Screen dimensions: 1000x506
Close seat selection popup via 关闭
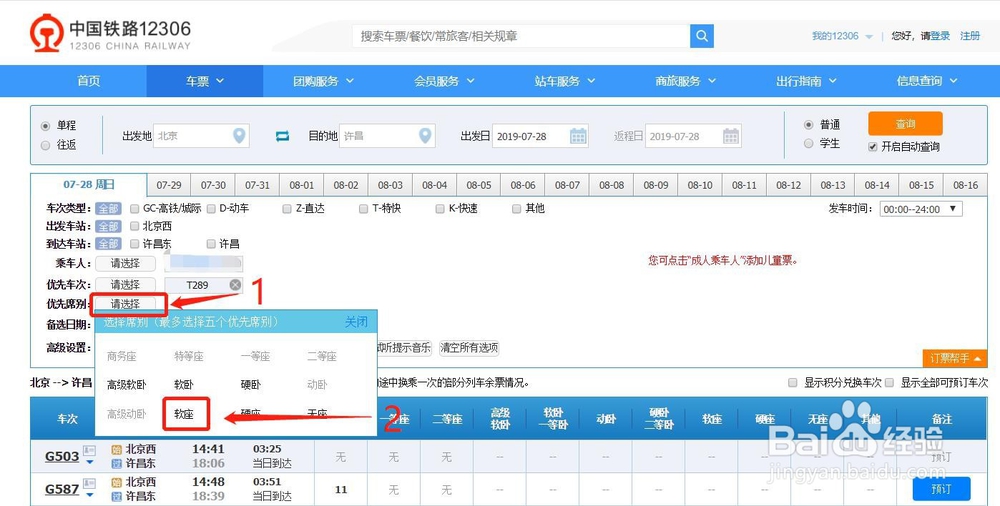point(357,322)
